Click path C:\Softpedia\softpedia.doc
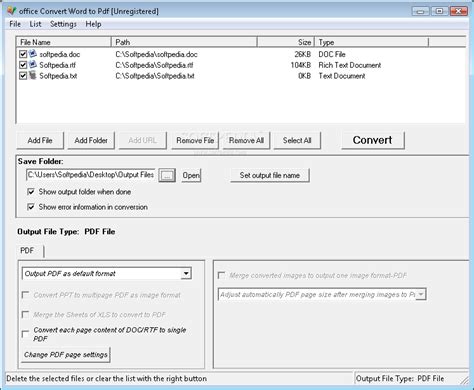474x390 pixels. [156, 54]
